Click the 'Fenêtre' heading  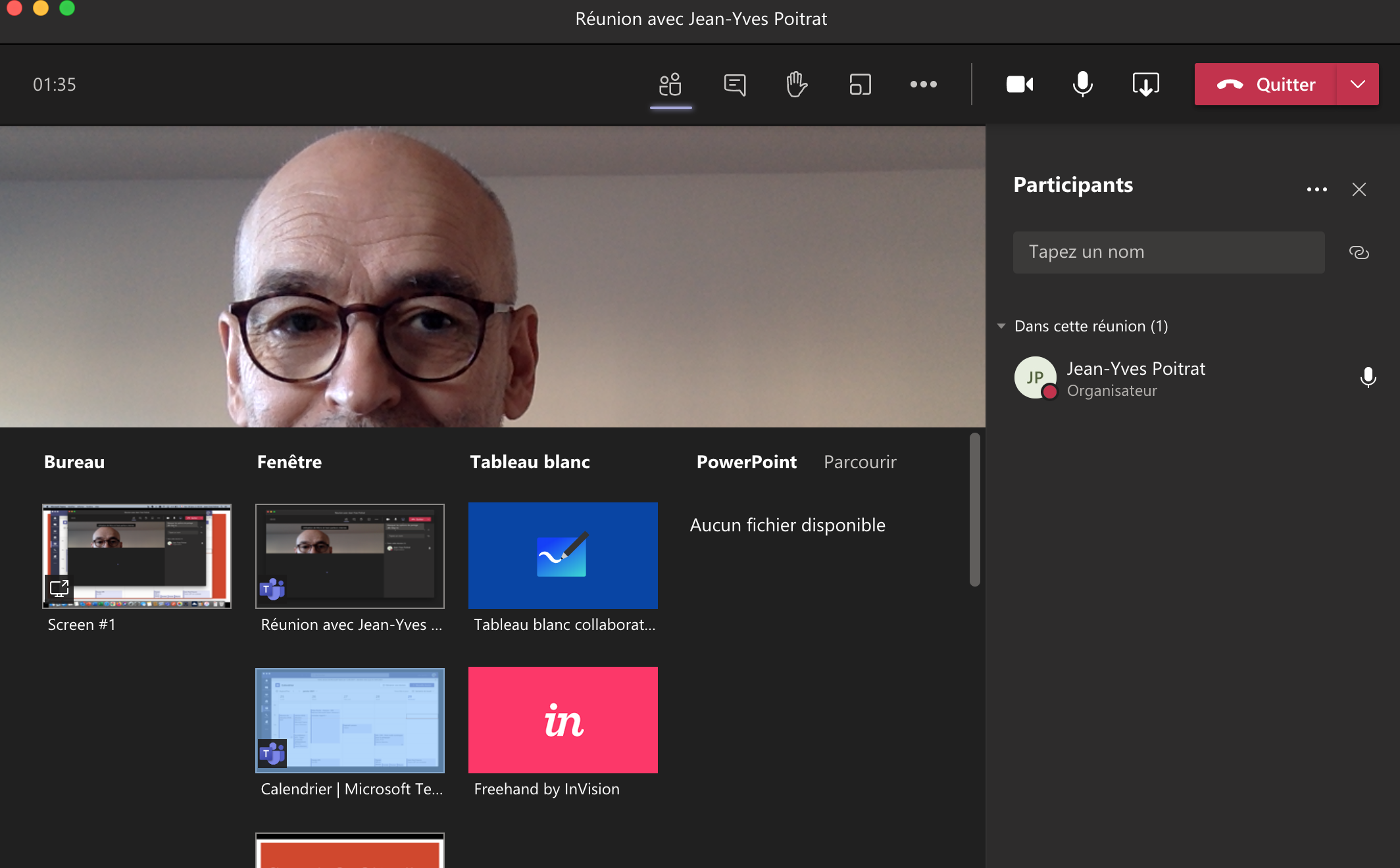tap(289, 462)
